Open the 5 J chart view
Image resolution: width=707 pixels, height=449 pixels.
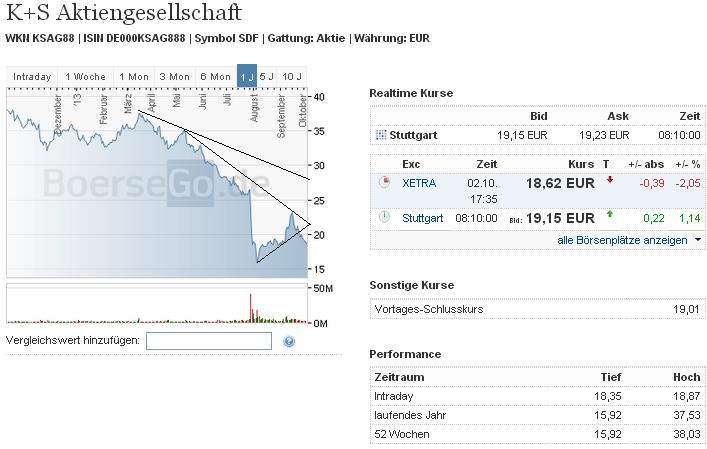point(267,76)
